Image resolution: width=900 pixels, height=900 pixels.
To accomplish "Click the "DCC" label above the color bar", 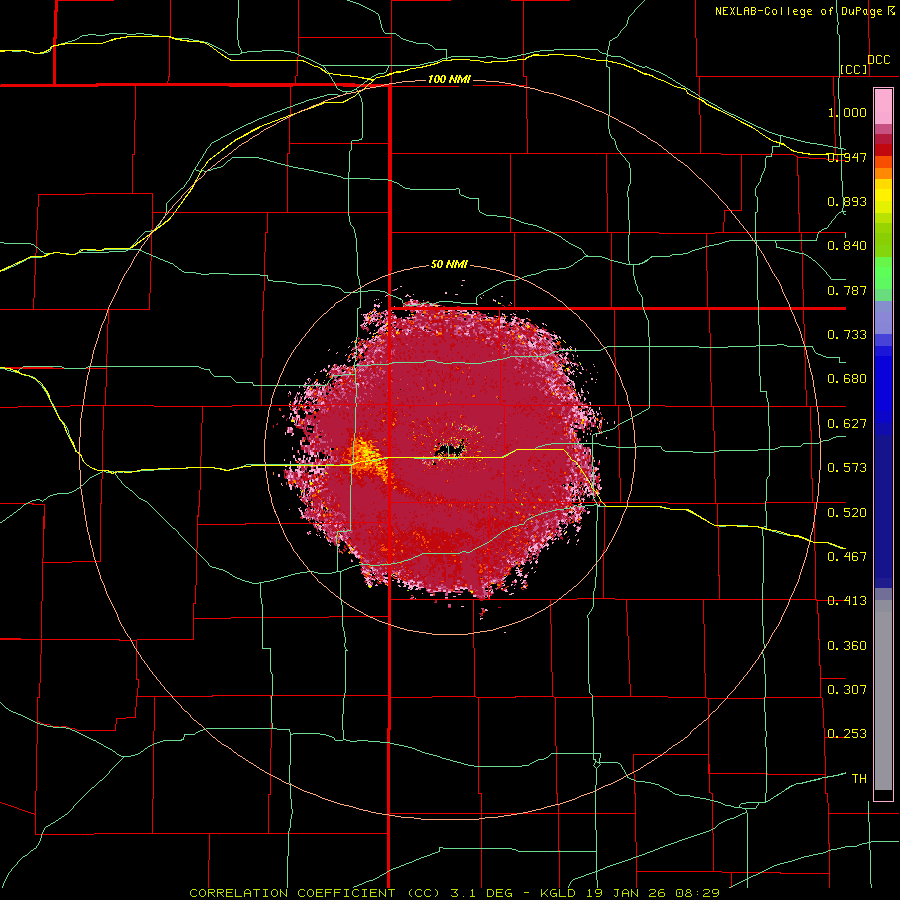I will pos(878,60).
